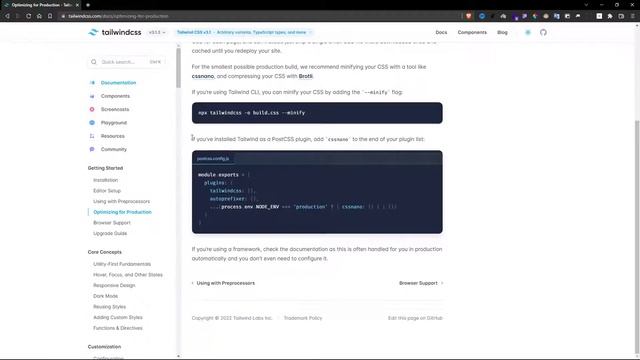Follow the Brotli link in the paragraph
Viewport: 640px width, 360px height.
coord(306,76)
